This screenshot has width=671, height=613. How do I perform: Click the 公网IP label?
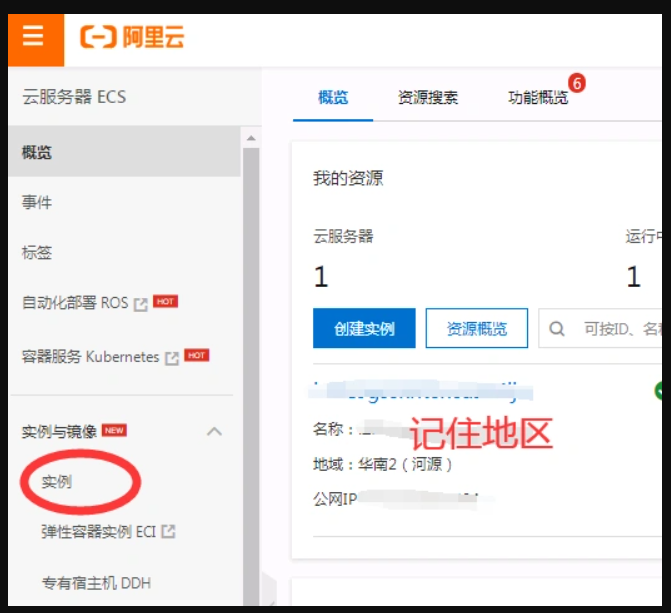(335, 499)
